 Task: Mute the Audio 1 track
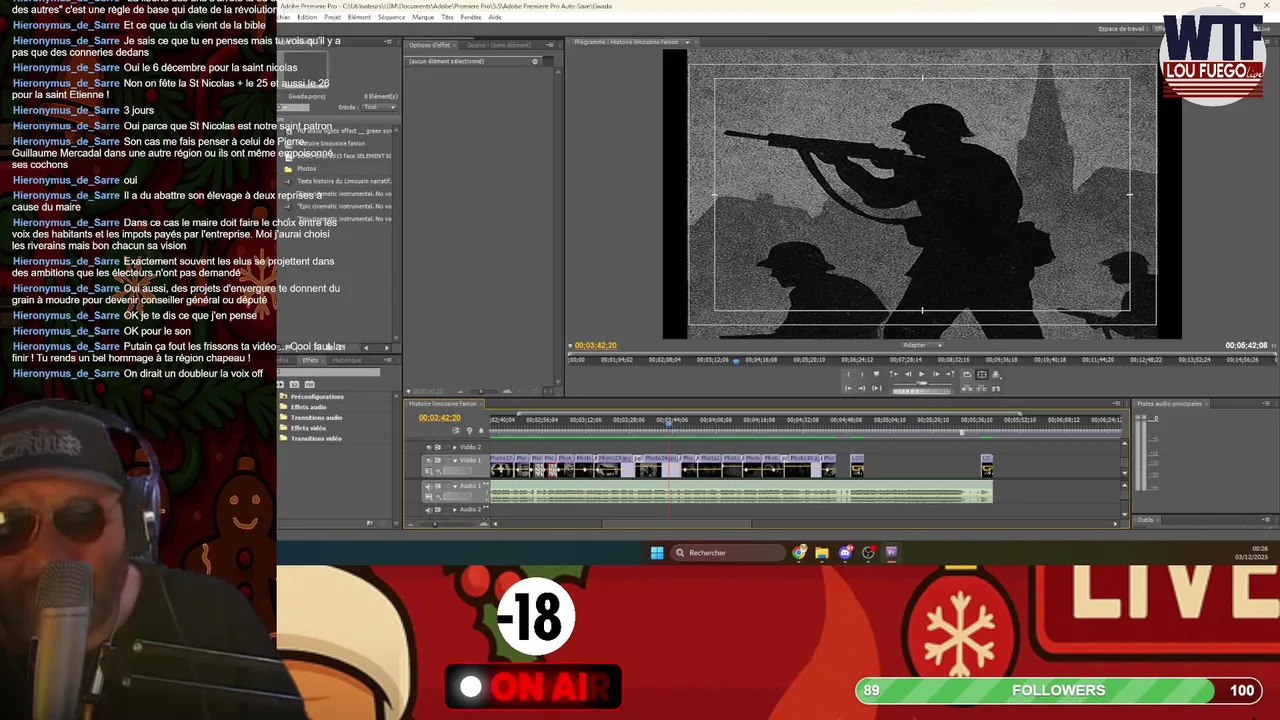[428, 486]
